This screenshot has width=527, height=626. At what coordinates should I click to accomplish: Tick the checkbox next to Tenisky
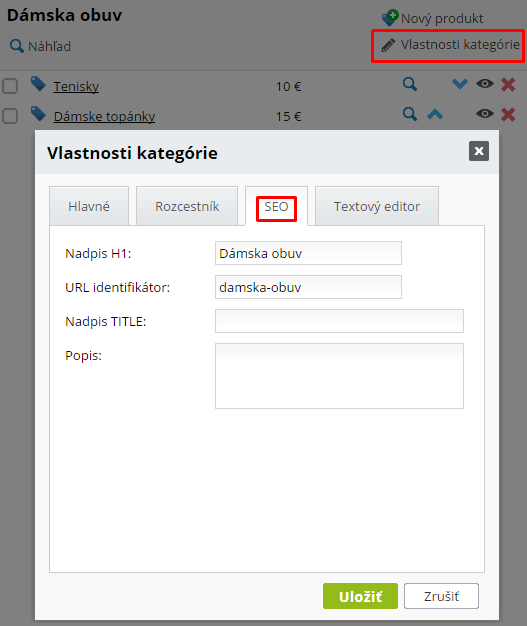pyautogui.click(x=10, y=86)
